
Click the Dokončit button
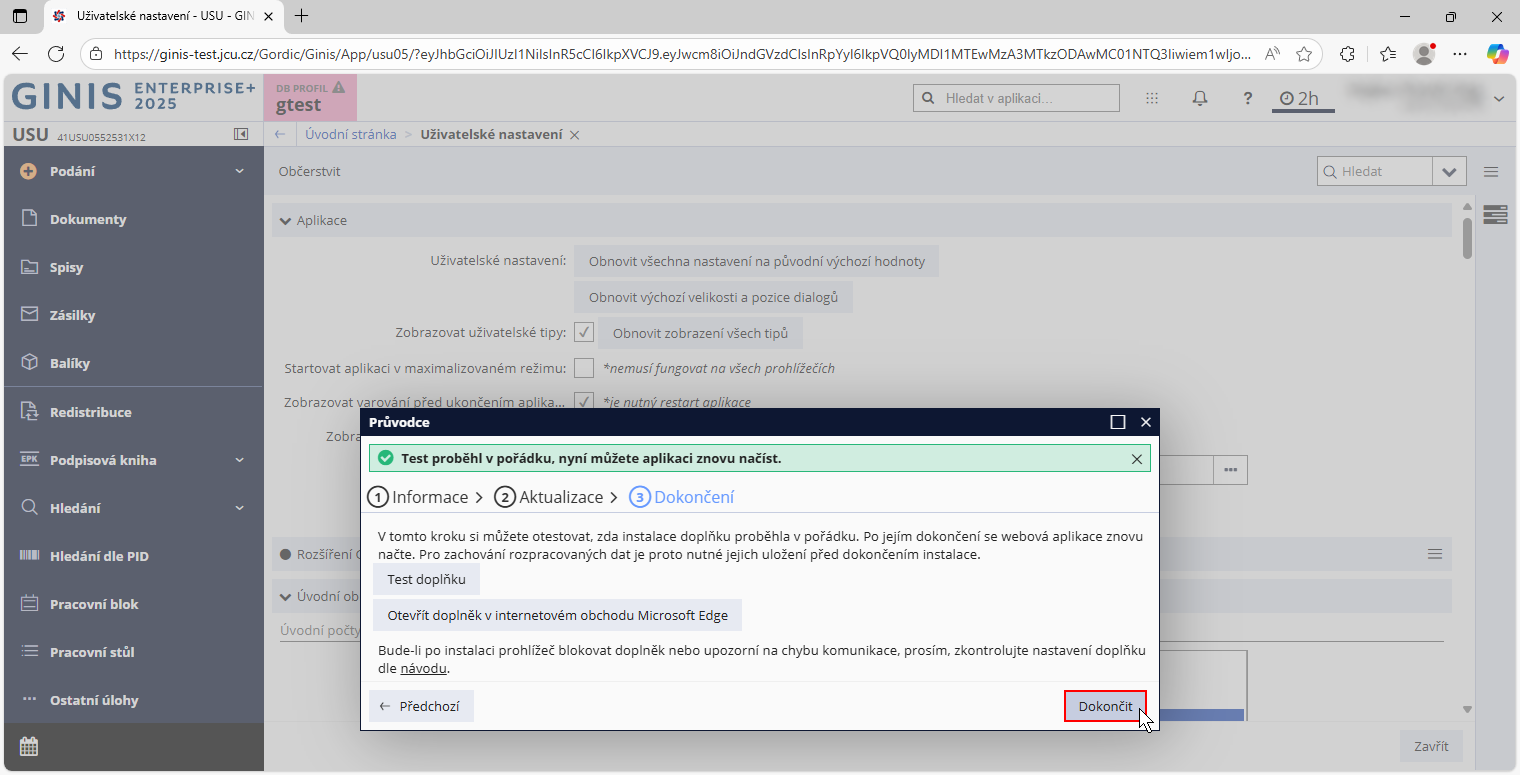point(1105,706)
